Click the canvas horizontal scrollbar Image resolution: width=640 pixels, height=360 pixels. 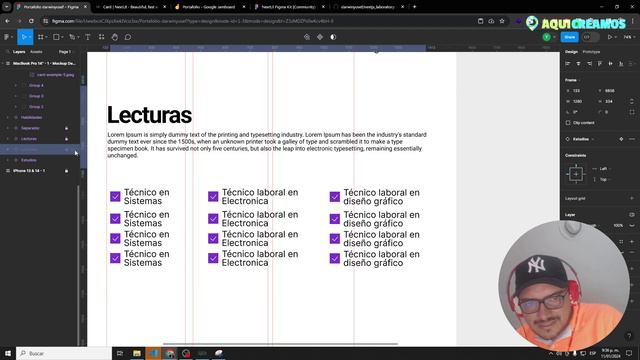(x=280, y=344)
